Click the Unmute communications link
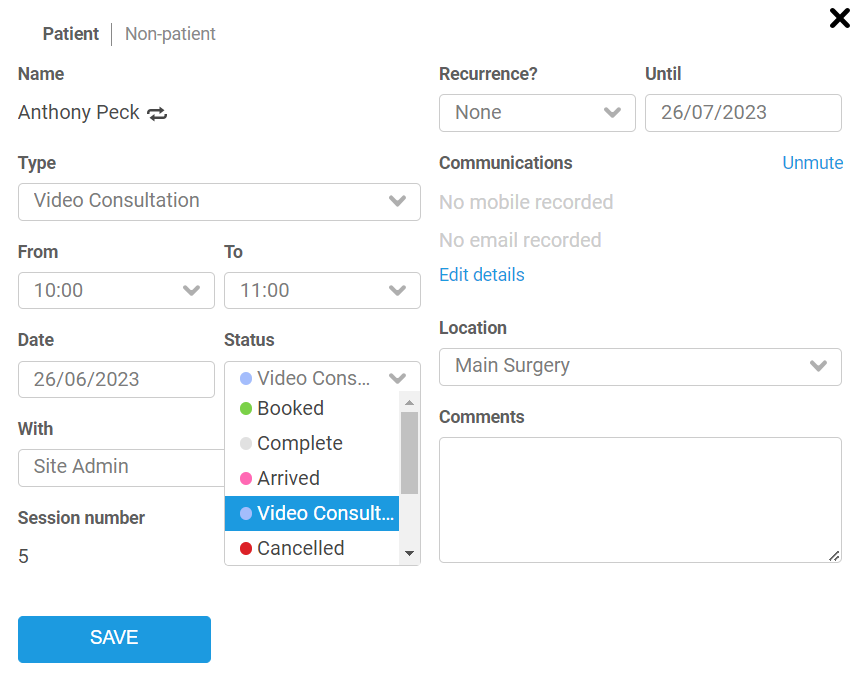 tap(812, 163)
